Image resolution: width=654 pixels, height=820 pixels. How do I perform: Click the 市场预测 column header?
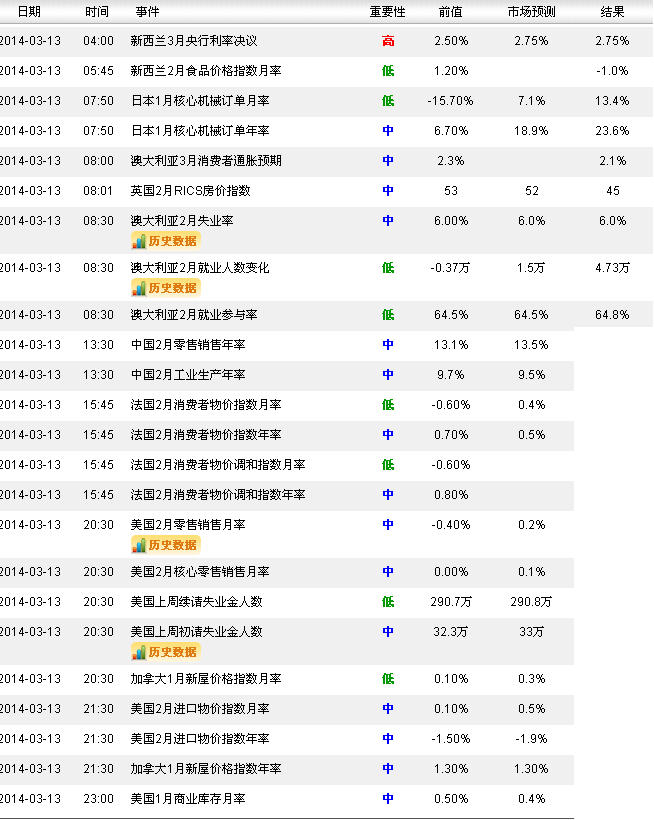point(531,12)
